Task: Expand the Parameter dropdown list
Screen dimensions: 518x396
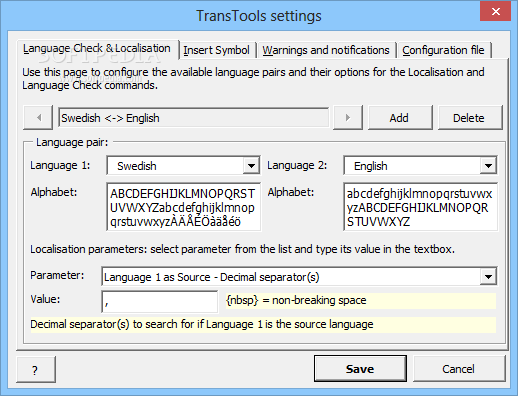Action: (x=488, y=277)
